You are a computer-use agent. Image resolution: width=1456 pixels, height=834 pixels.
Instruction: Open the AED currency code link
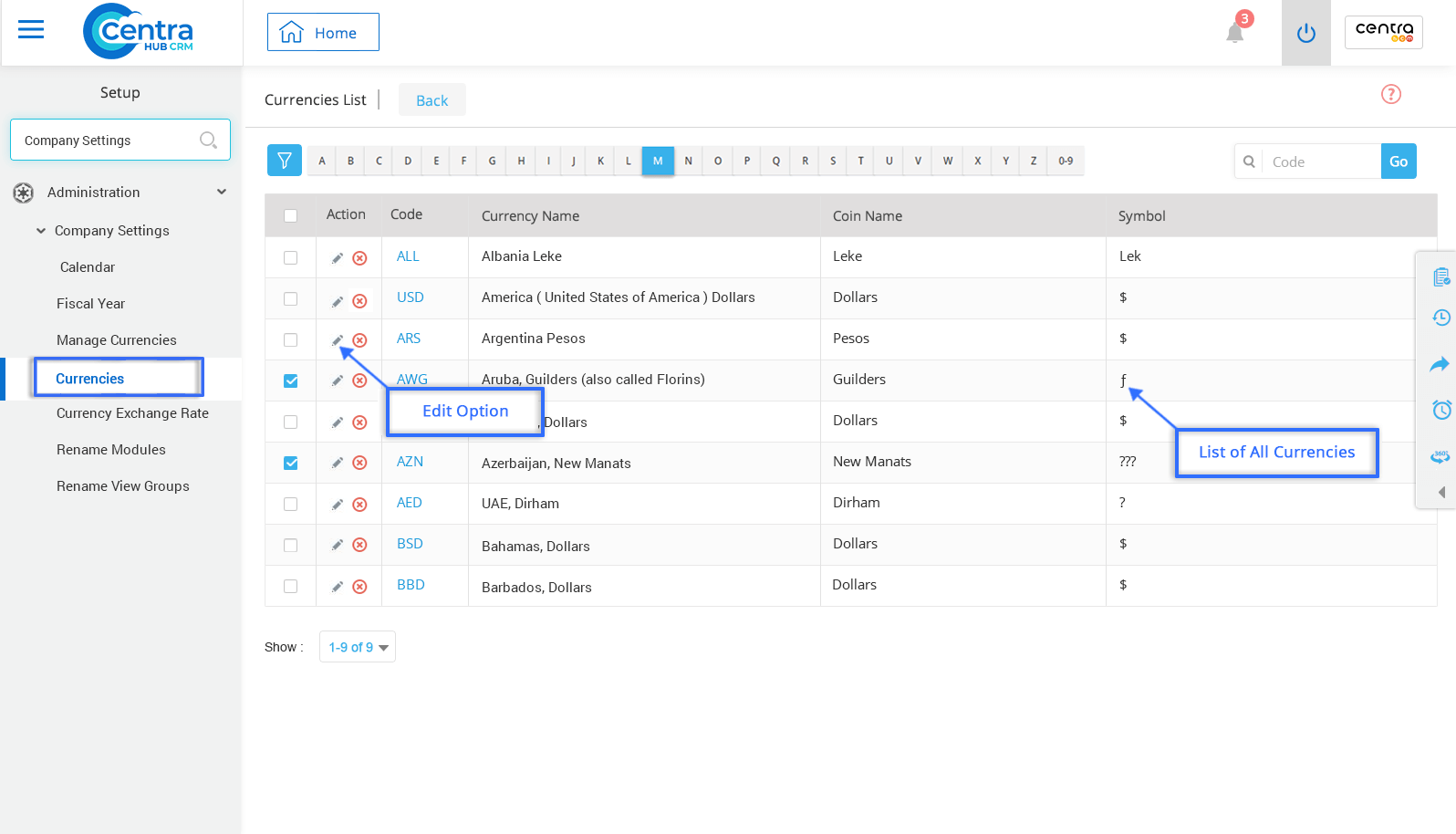(x=409, y=503)
